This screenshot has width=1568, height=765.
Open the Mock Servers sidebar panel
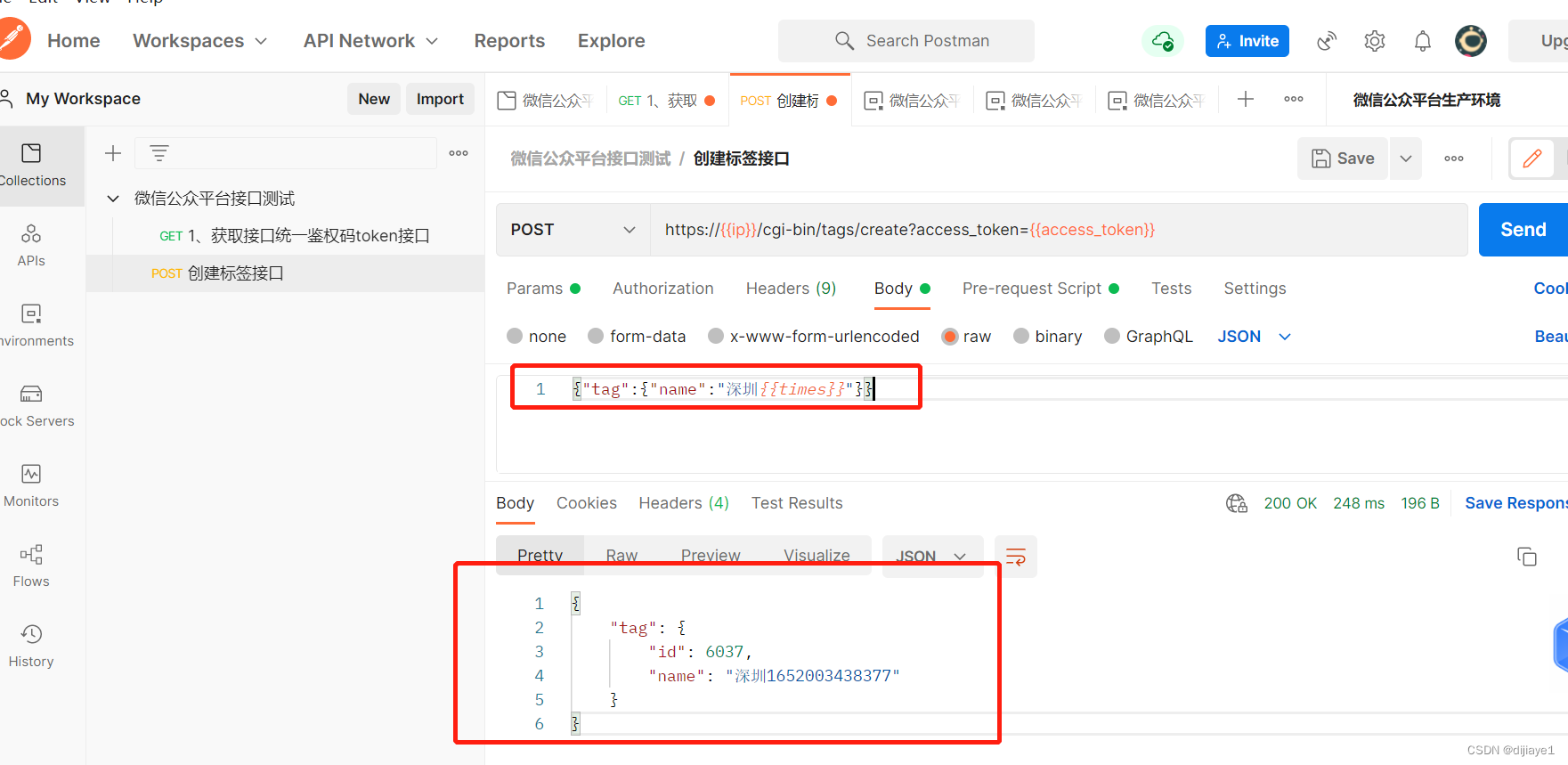click(32, 406)
